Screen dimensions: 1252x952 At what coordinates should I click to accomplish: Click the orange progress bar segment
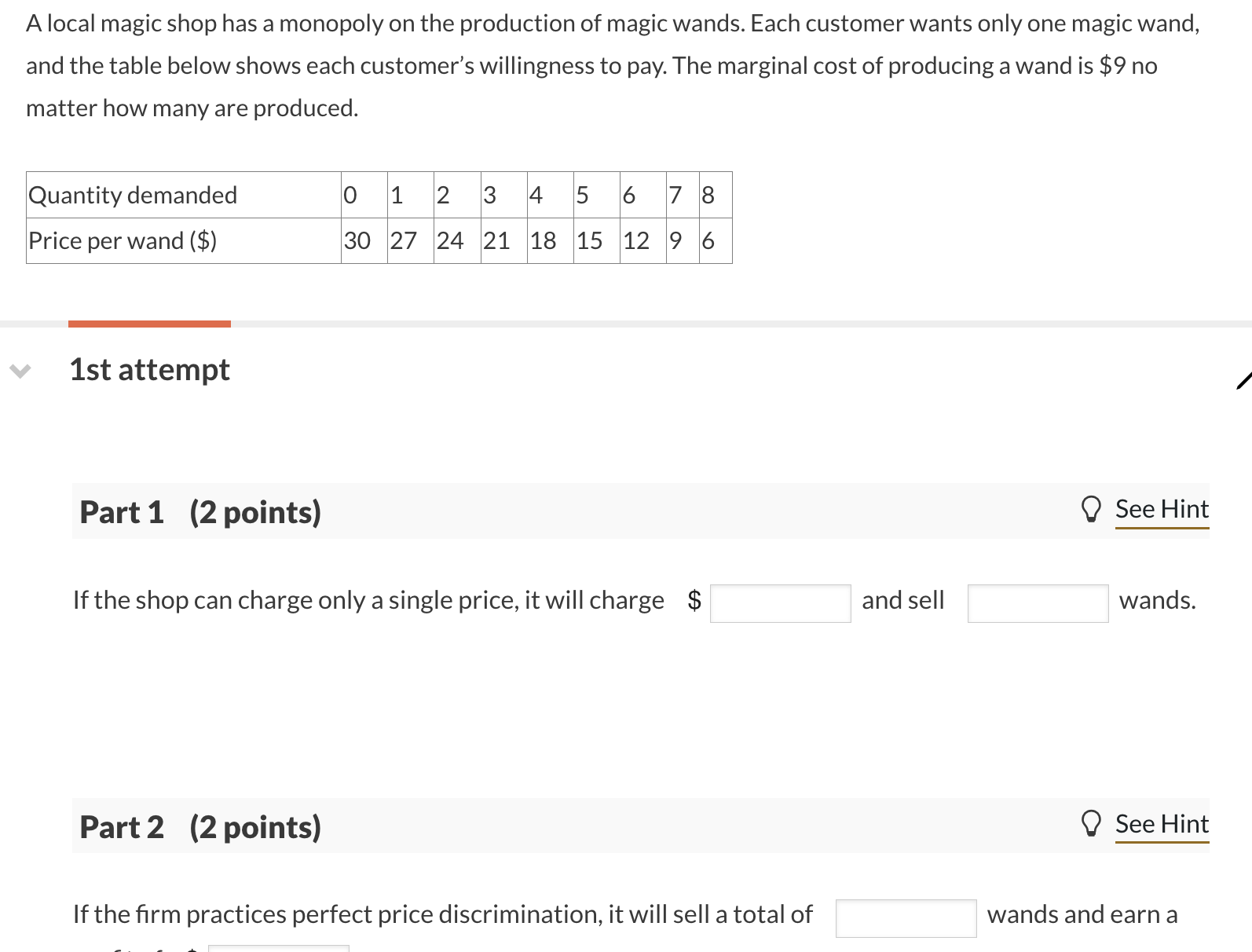click(149, 323)
